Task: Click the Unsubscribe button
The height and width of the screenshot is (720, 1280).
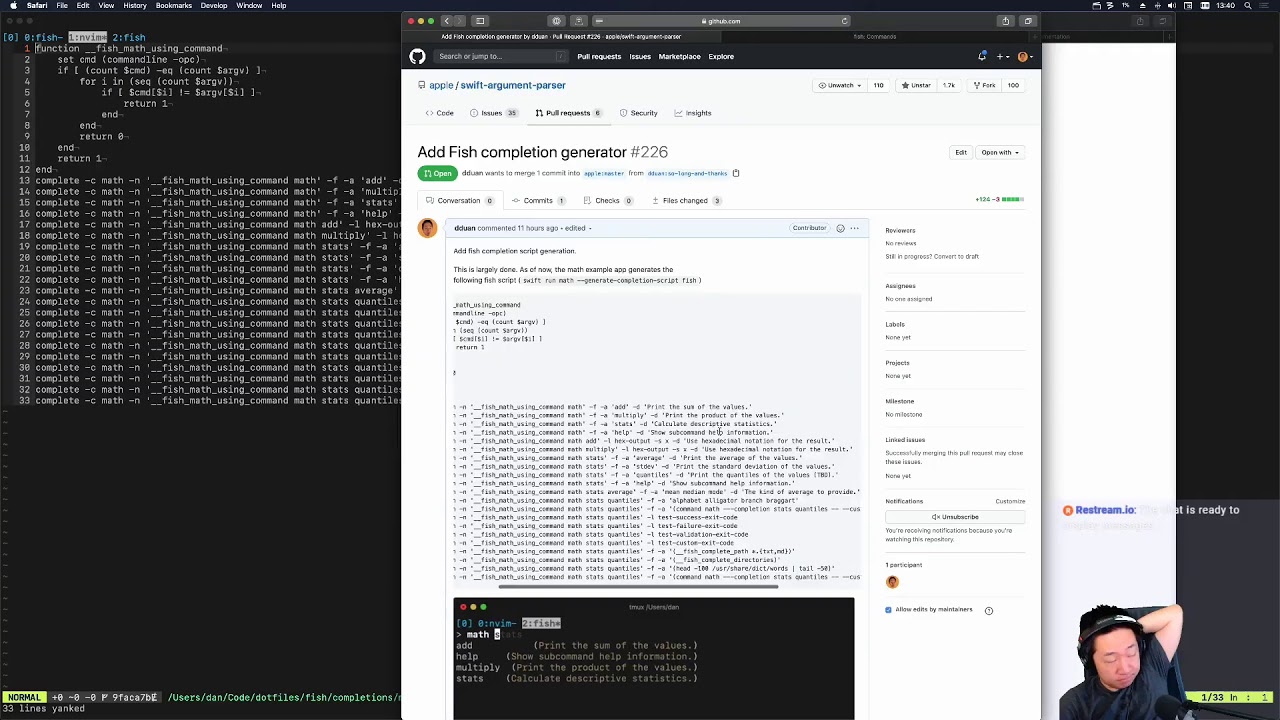Action: coord(955,518)
